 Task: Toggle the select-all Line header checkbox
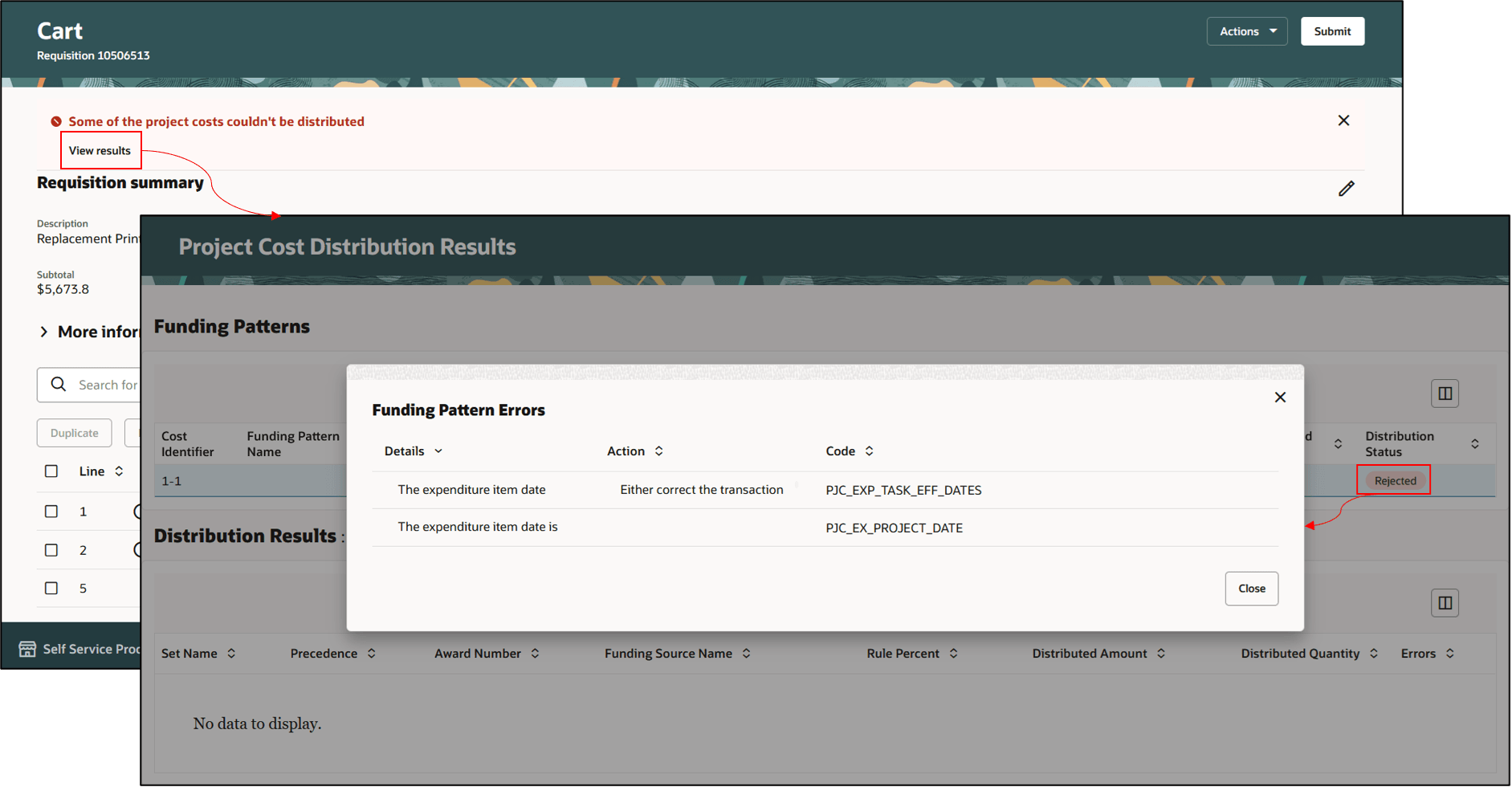[x=51, y=471]
